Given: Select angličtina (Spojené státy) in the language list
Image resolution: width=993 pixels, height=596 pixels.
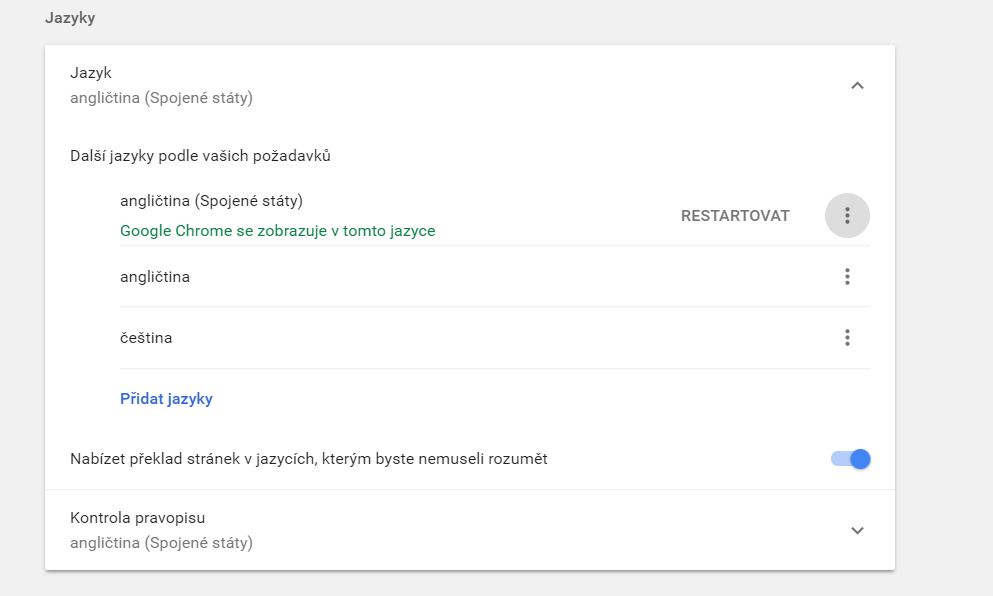Looking at the screenshot, I should pos(211,201).
